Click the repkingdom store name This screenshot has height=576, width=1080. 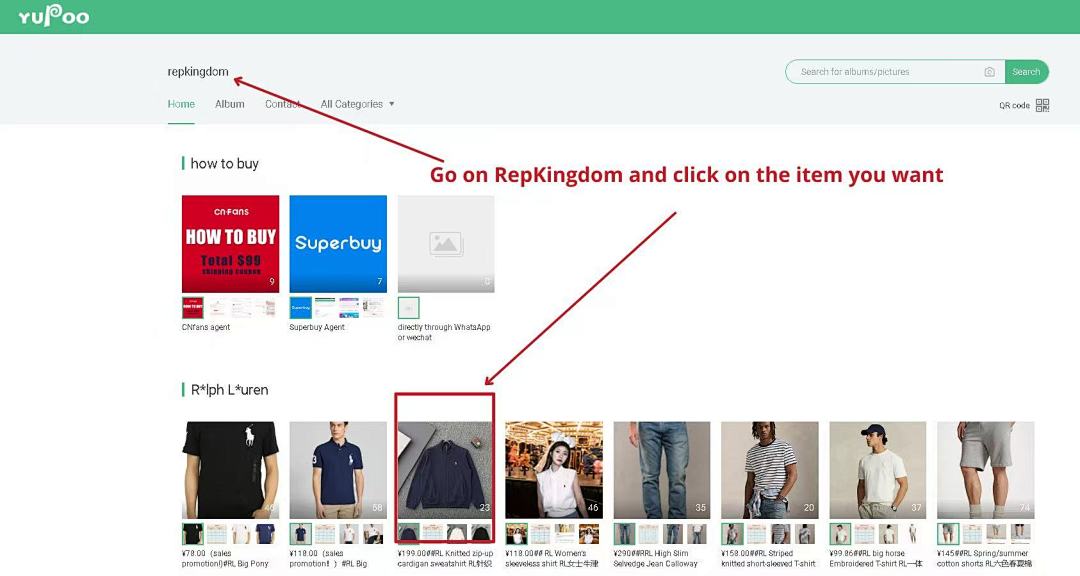(198, 72)
